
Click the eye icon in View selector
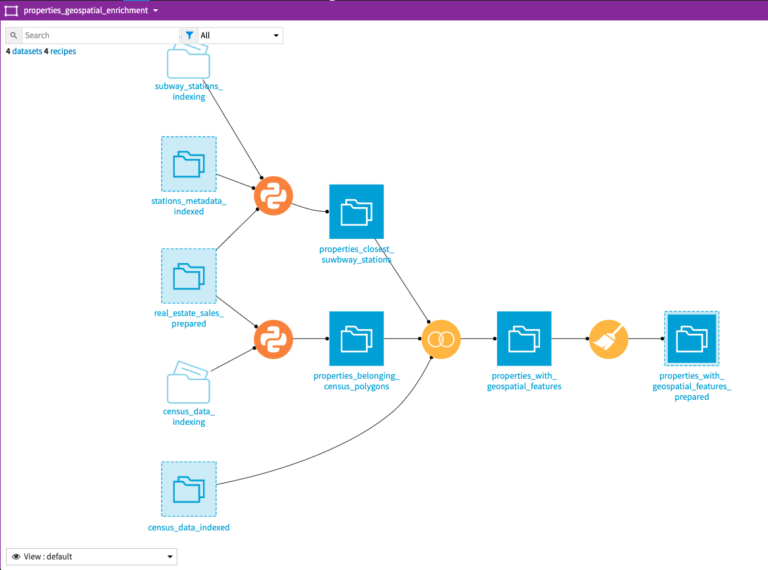pos(16,556)
